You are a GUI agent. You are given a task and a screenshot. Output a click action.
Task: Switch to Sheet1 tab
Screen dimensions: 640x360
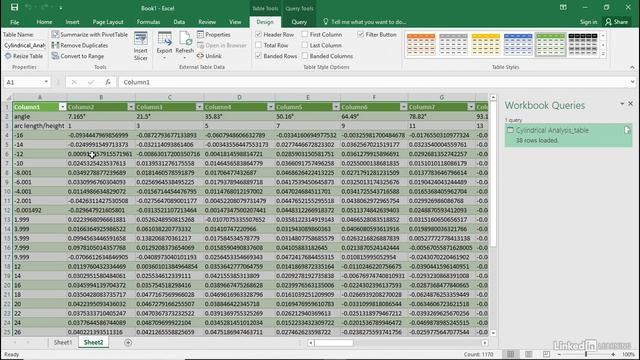coord(63,342)
